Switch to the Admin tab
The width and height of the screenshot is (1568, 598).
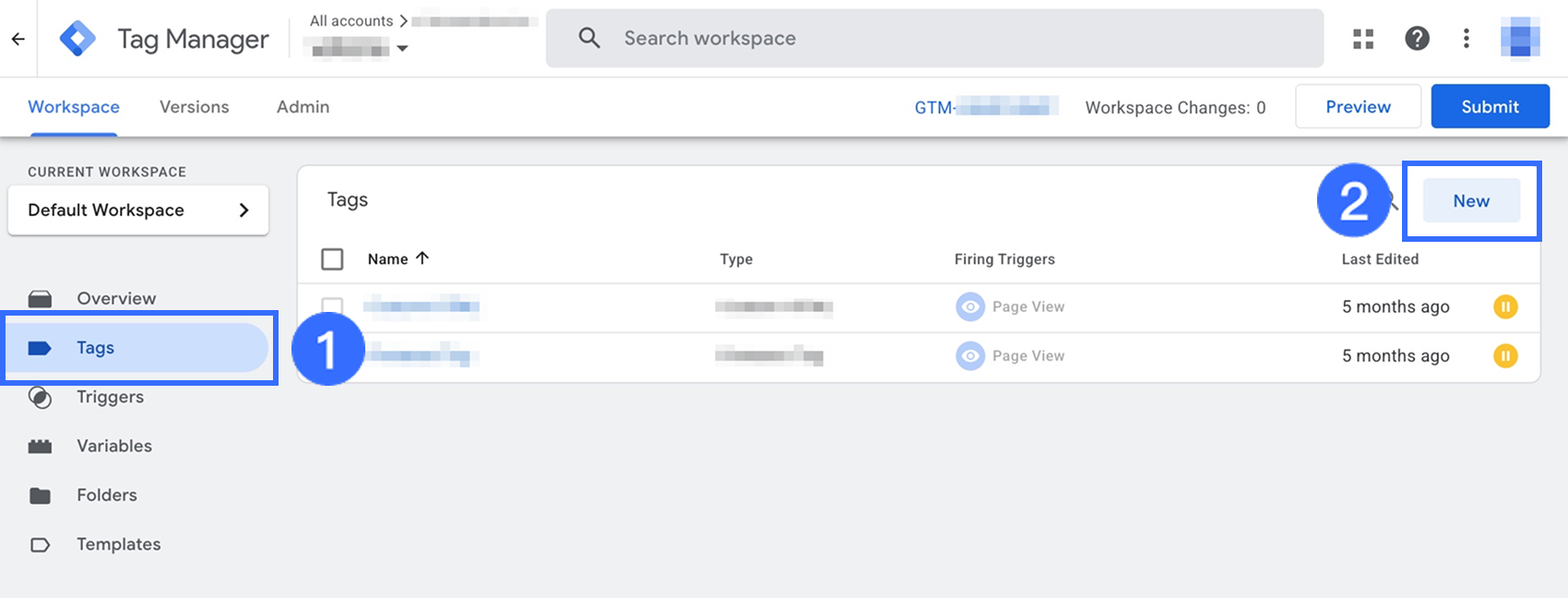[303, 107]
